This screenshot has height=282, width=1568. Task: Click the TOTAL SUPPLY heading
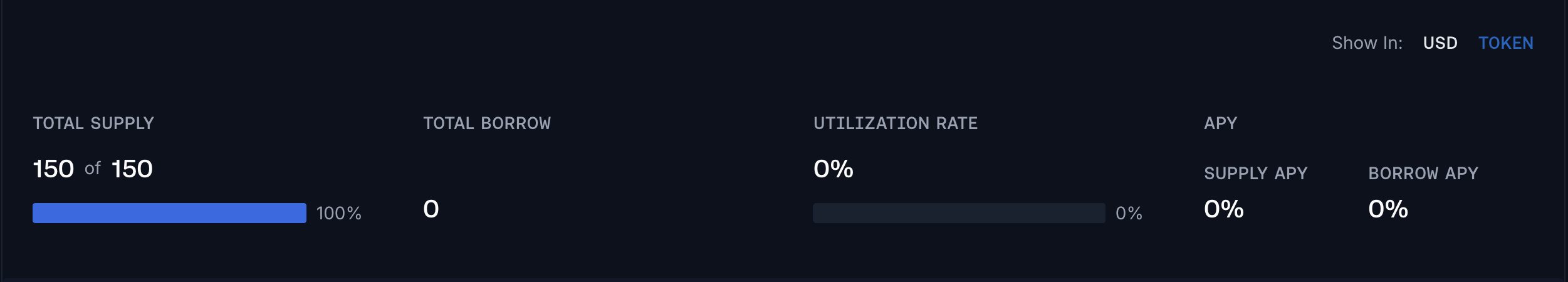[x=93, y=123]
